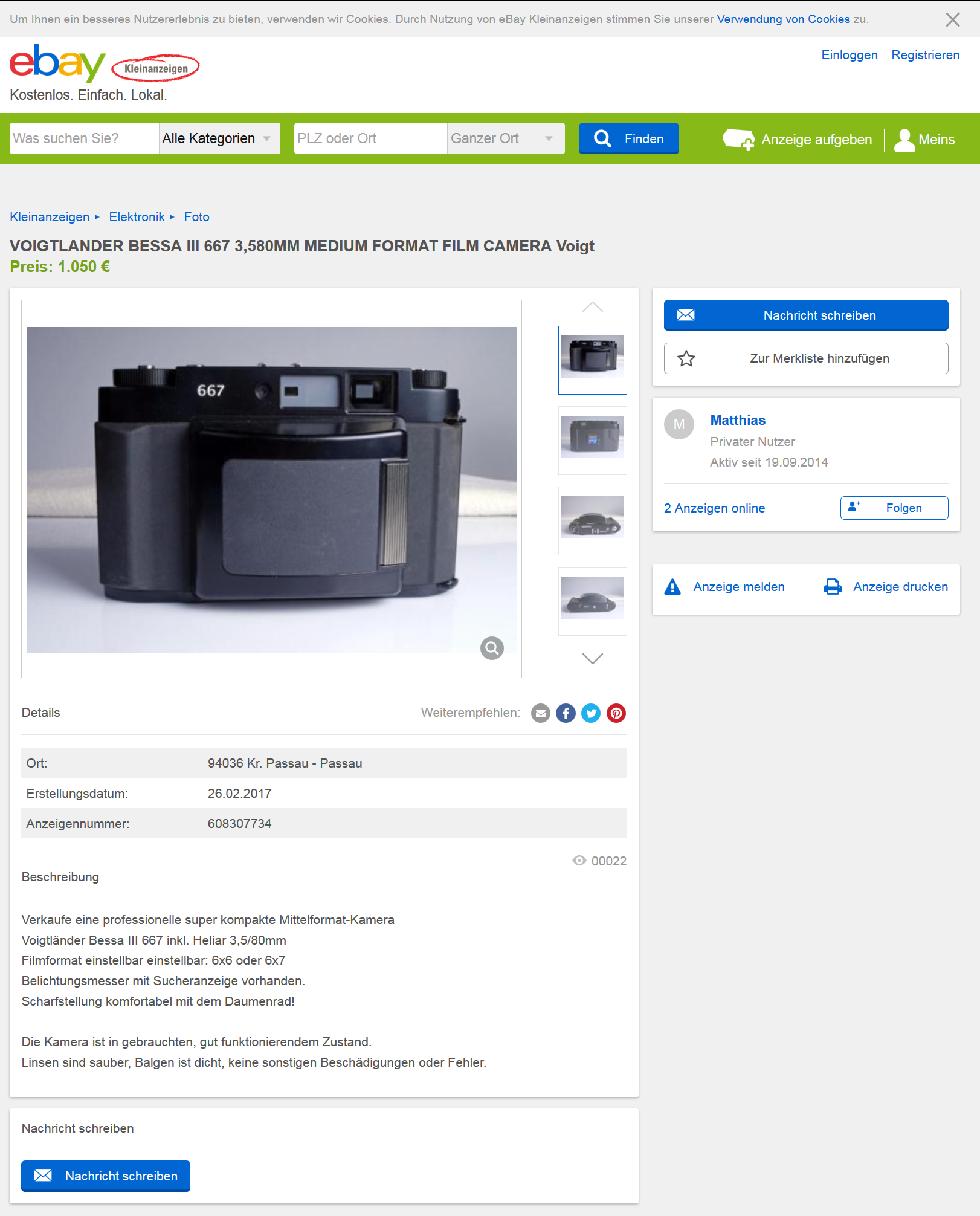The width and height of the screenshot is (980, 1216).
Task: Click the listing title 'VOIGTLANDER BESSA III 667'
Action: (x=301, y=246)
